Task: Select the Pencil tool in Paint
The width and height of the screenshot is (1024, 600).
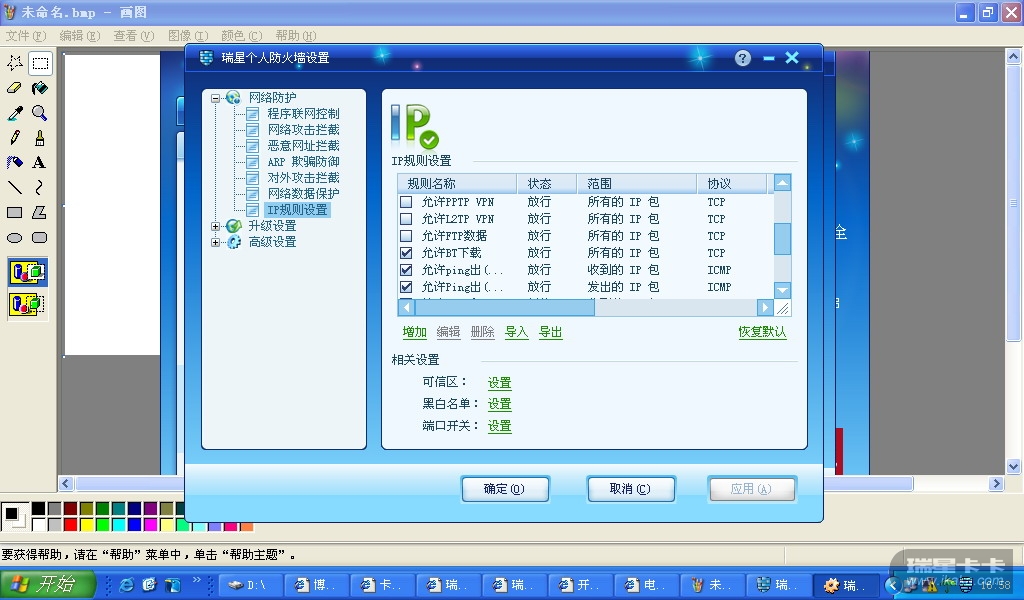Action: pyautogui.click(x=15, y=138)
